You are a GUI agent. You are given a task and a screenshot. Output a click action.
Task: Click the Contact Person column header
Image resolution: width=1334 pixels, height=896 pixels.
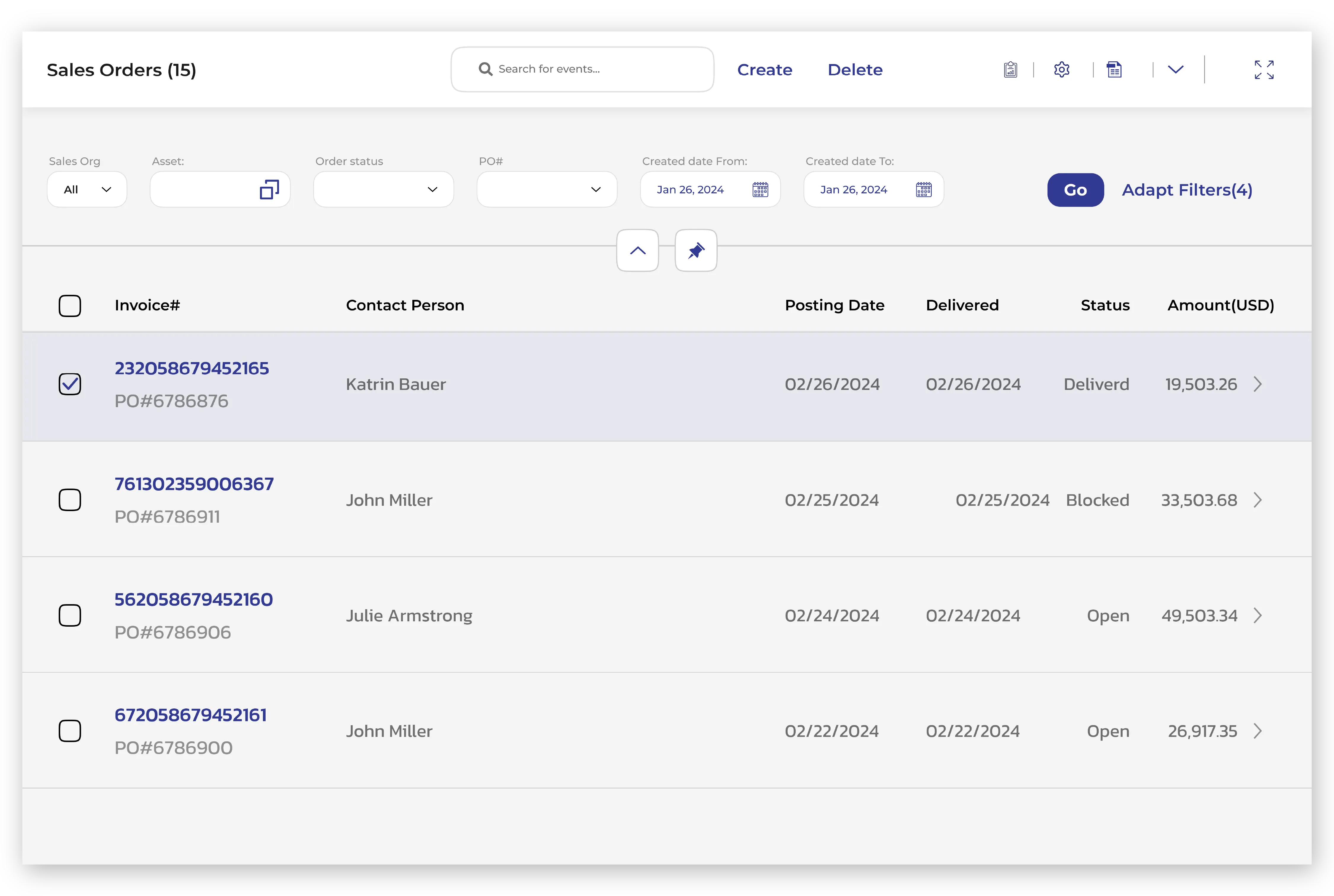pyautogui.click(x=405, y=305)
